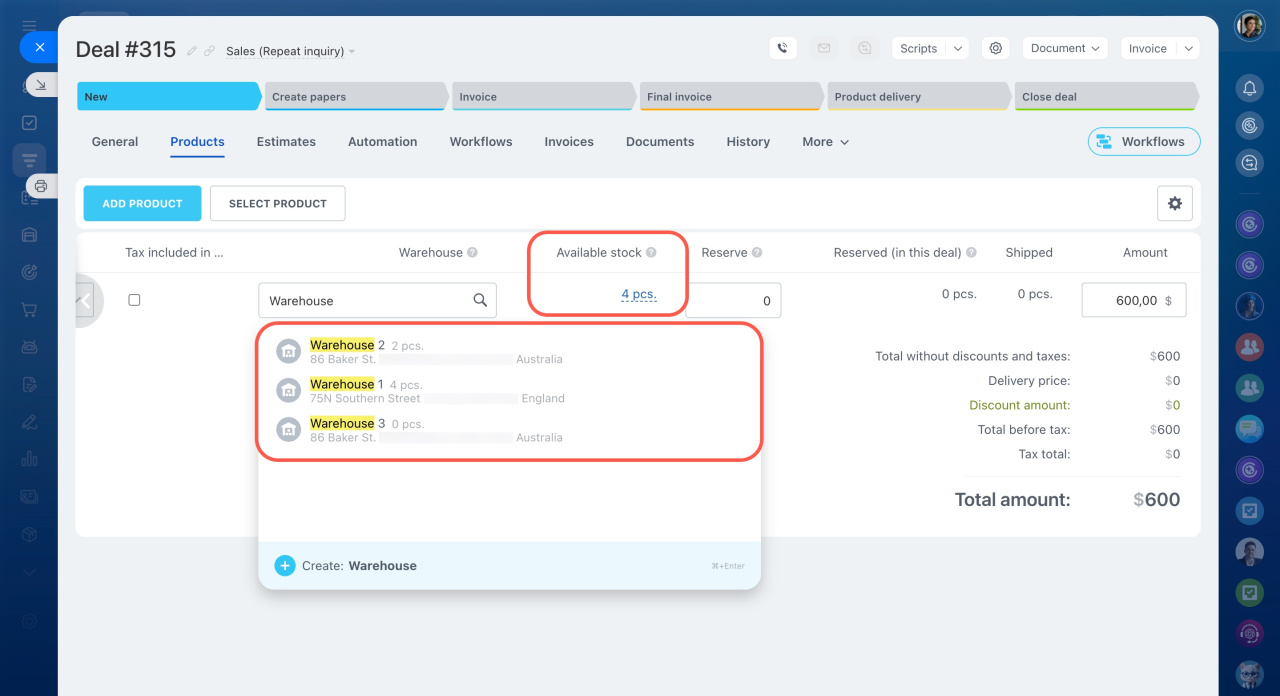Open product table settings gear

click(x=1175, y=203)
